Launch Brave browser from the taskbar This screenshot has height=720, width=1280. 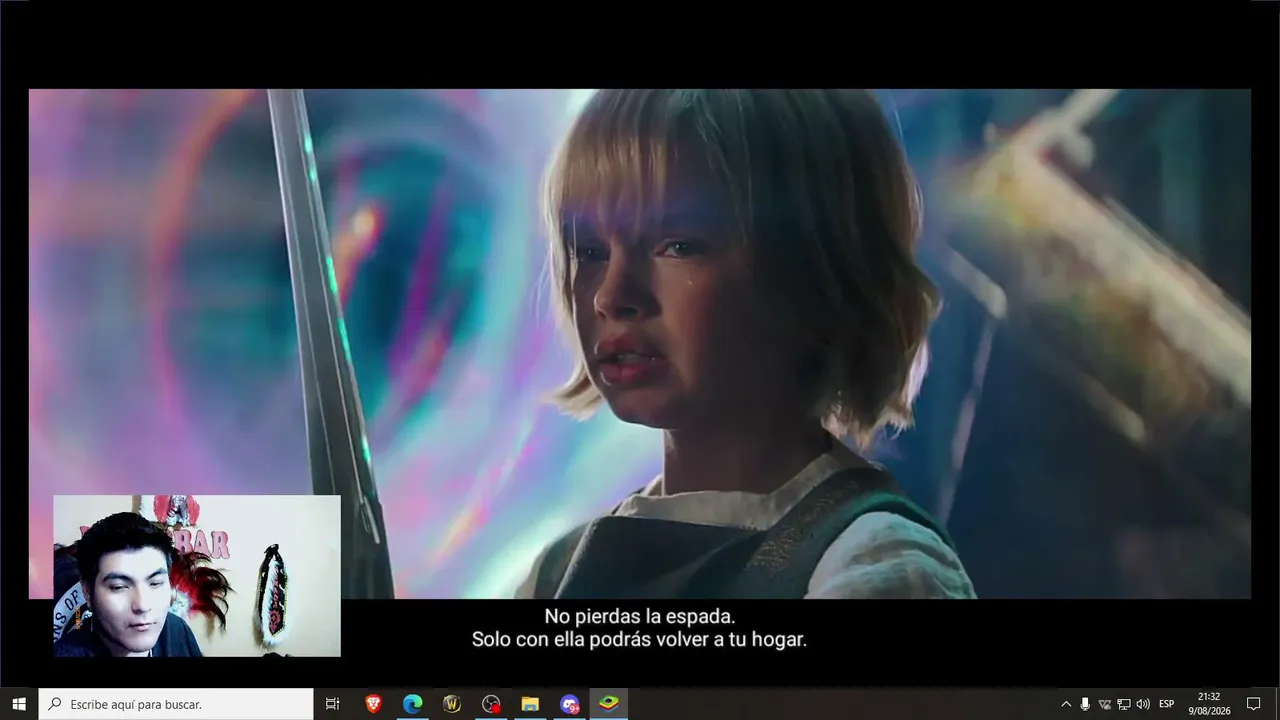tap(373, 704)
